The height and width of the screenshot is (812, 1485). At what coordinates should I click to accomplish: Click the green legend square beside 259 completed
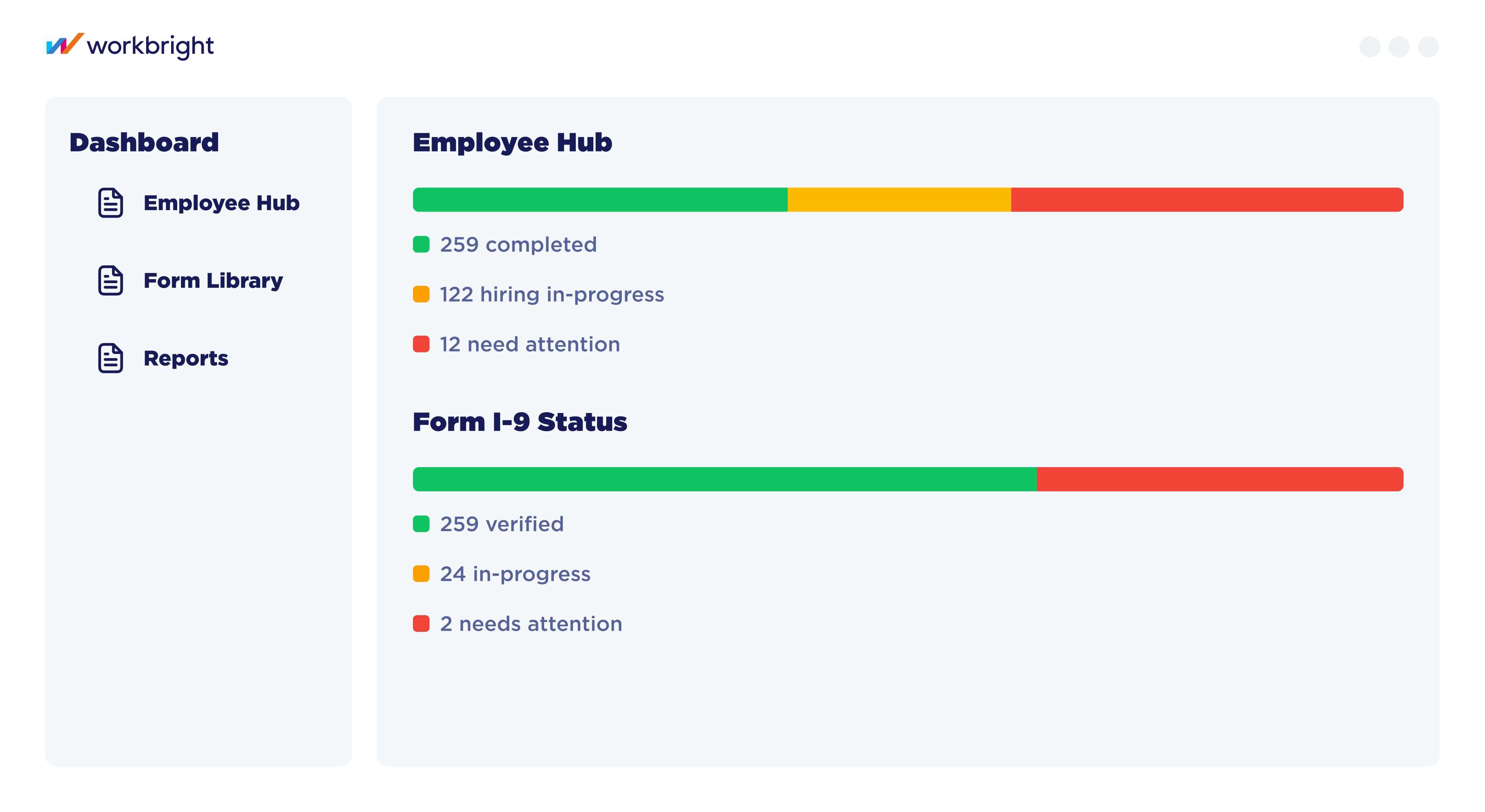click(x=421, y=244)
